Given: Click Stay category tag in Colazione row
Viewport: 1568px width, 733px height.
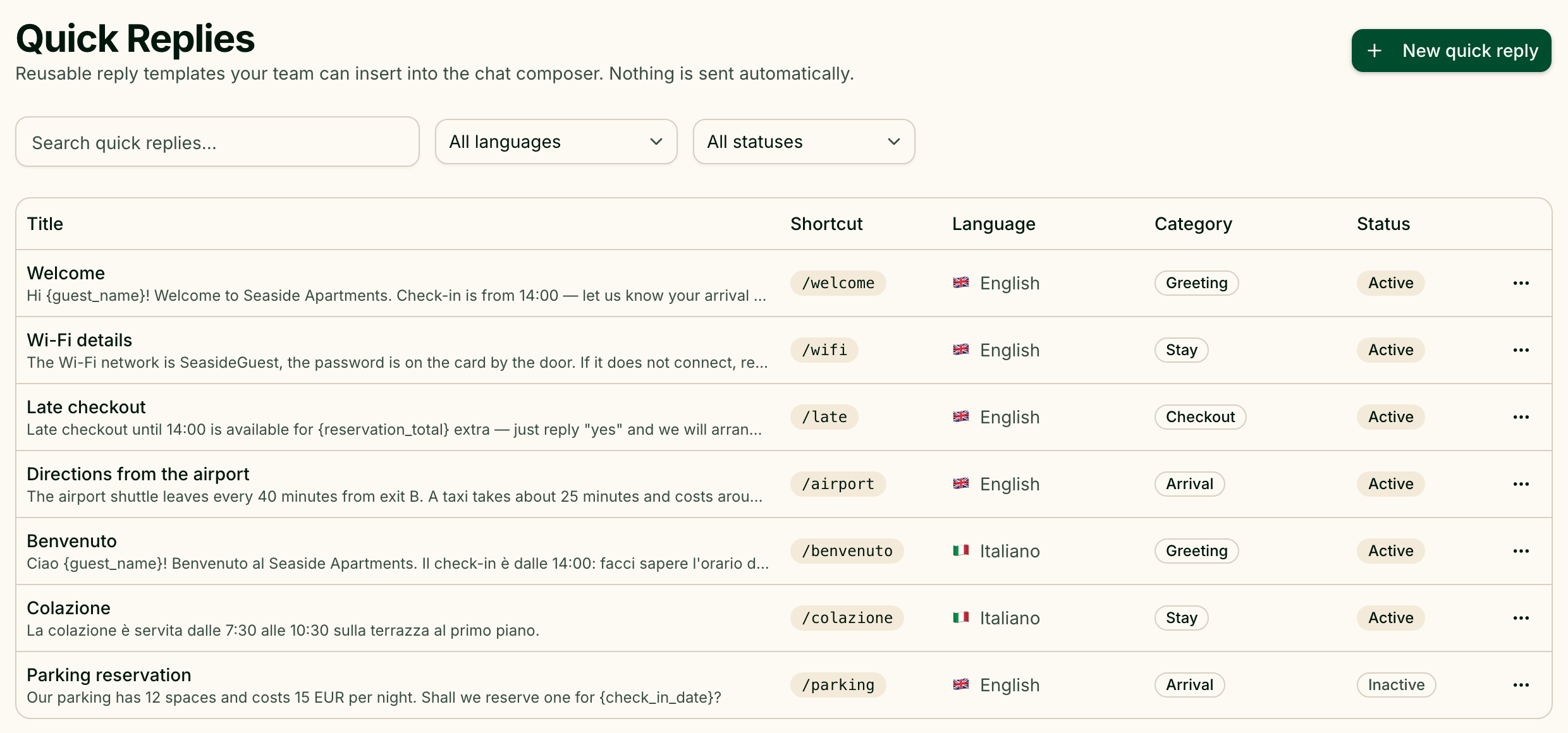Looking at the screenshot, I should 1181,618.
